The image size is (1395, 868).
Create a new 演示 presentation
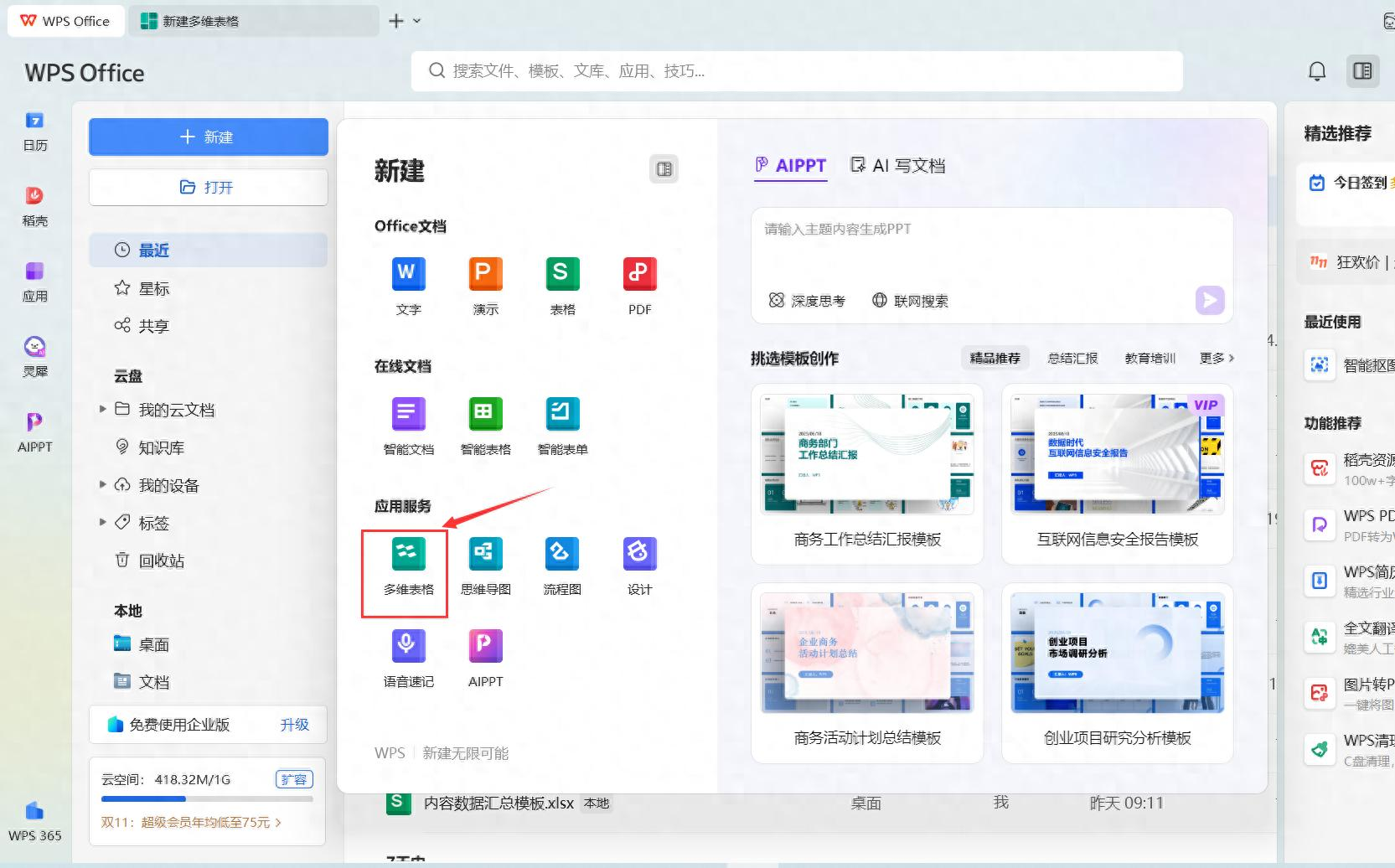coord(486,287)
